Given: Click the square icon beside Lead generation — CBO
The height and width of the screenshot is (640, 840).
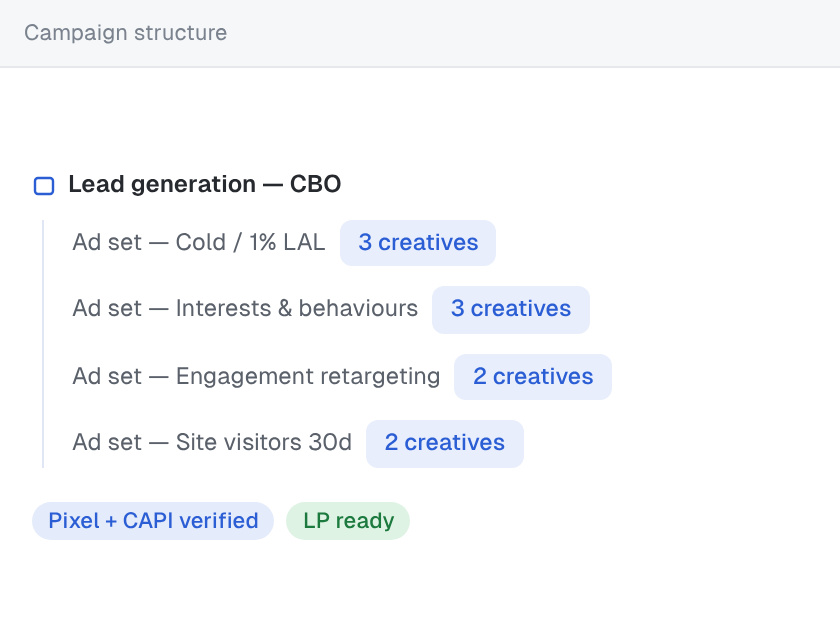Looking at the screenshot, I should pyautogui.click(x=44, y=186).
